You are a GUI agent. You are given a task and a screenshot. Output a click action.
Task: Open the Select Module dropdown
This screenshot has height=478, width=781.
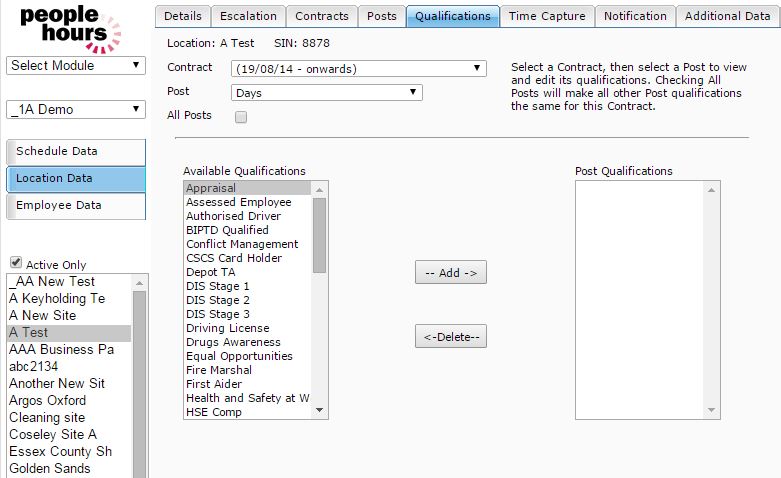click(x=77, y=66)
